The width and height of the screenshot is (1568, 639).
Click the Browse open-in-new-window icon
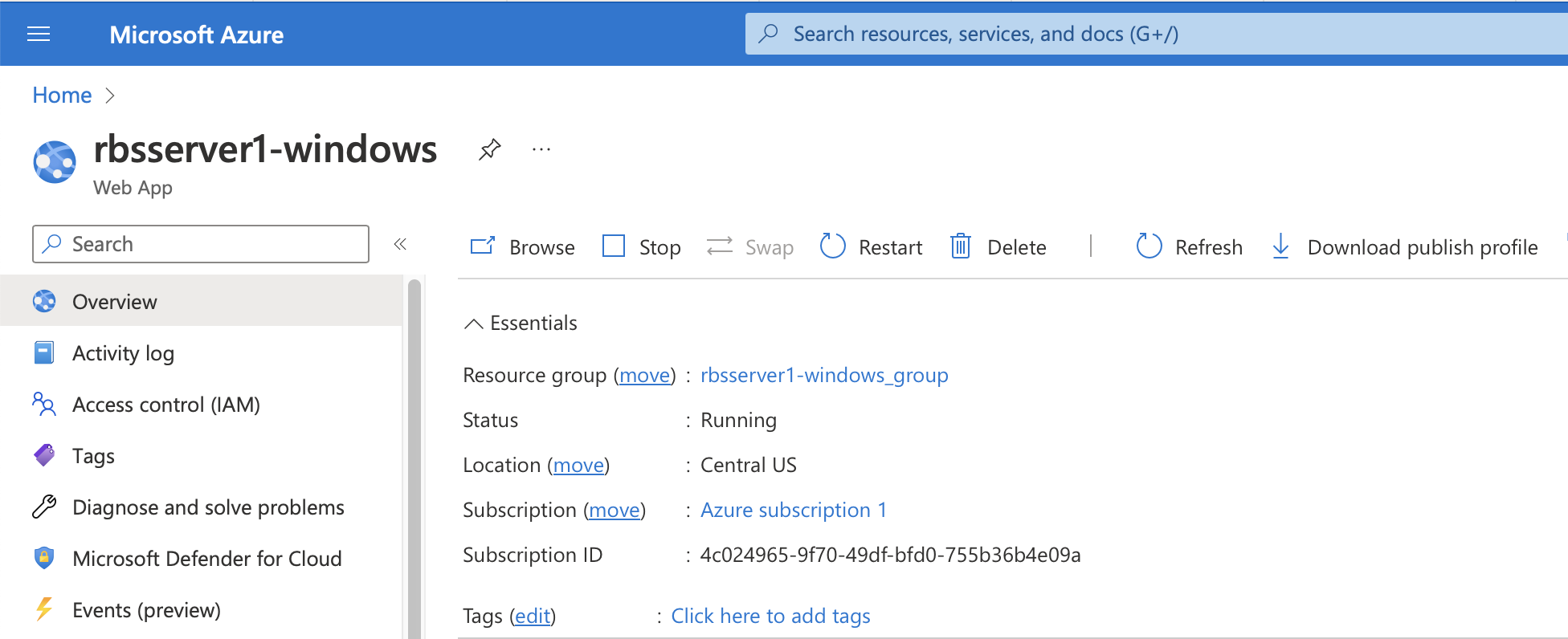click(x=482, y=245)
